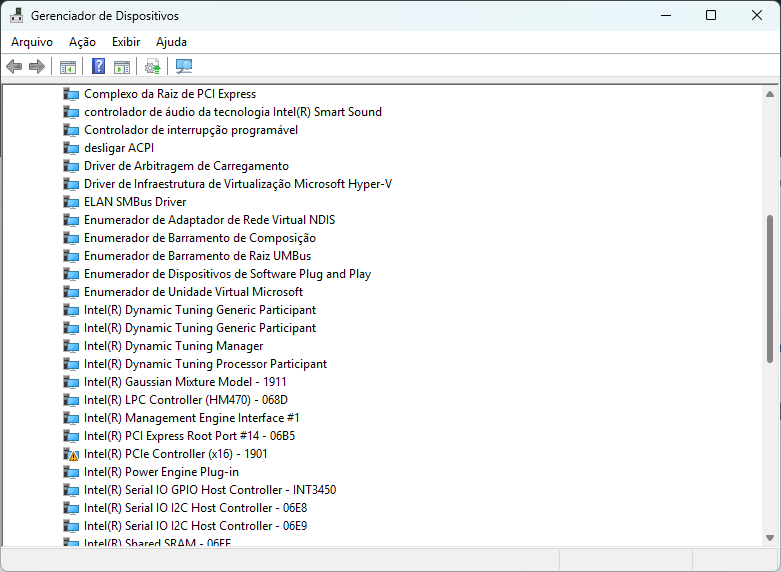781x572 pixels.
Task: Select Enumerador de Dispositivos de Software Plug and Play
Action: 227,274
